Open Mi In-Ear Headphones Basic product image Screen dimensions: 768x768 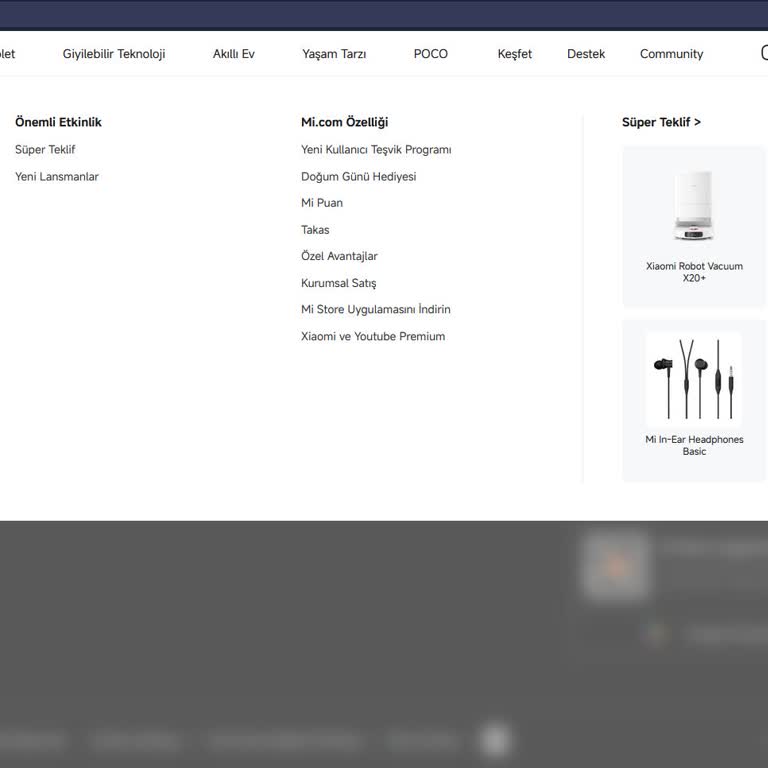pyautogui.click(x=694, y=379)
